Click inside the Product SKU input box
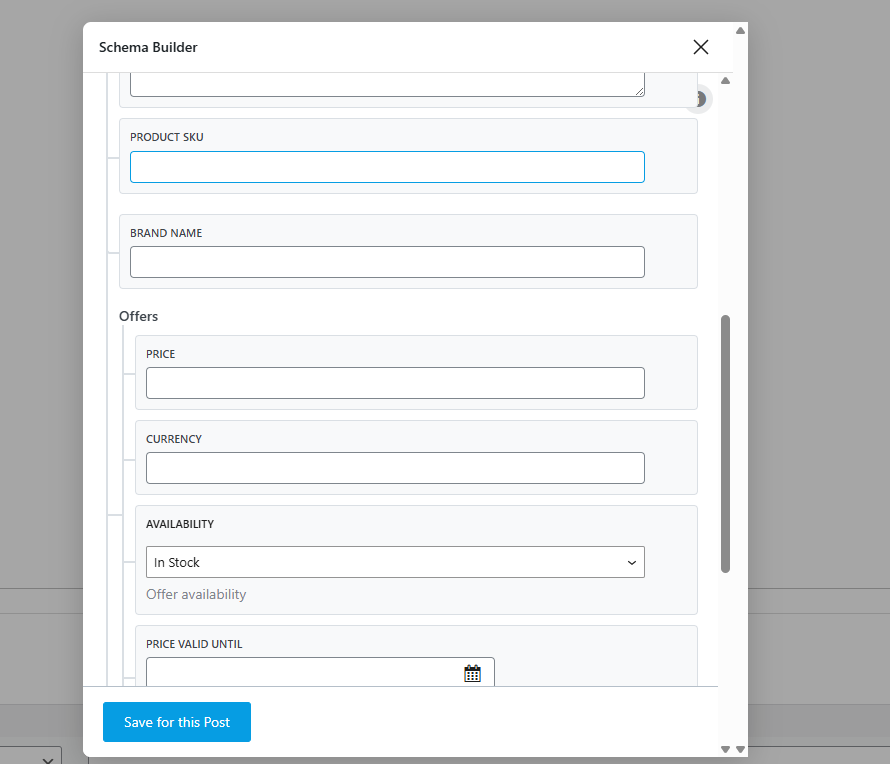 point(387,166)
